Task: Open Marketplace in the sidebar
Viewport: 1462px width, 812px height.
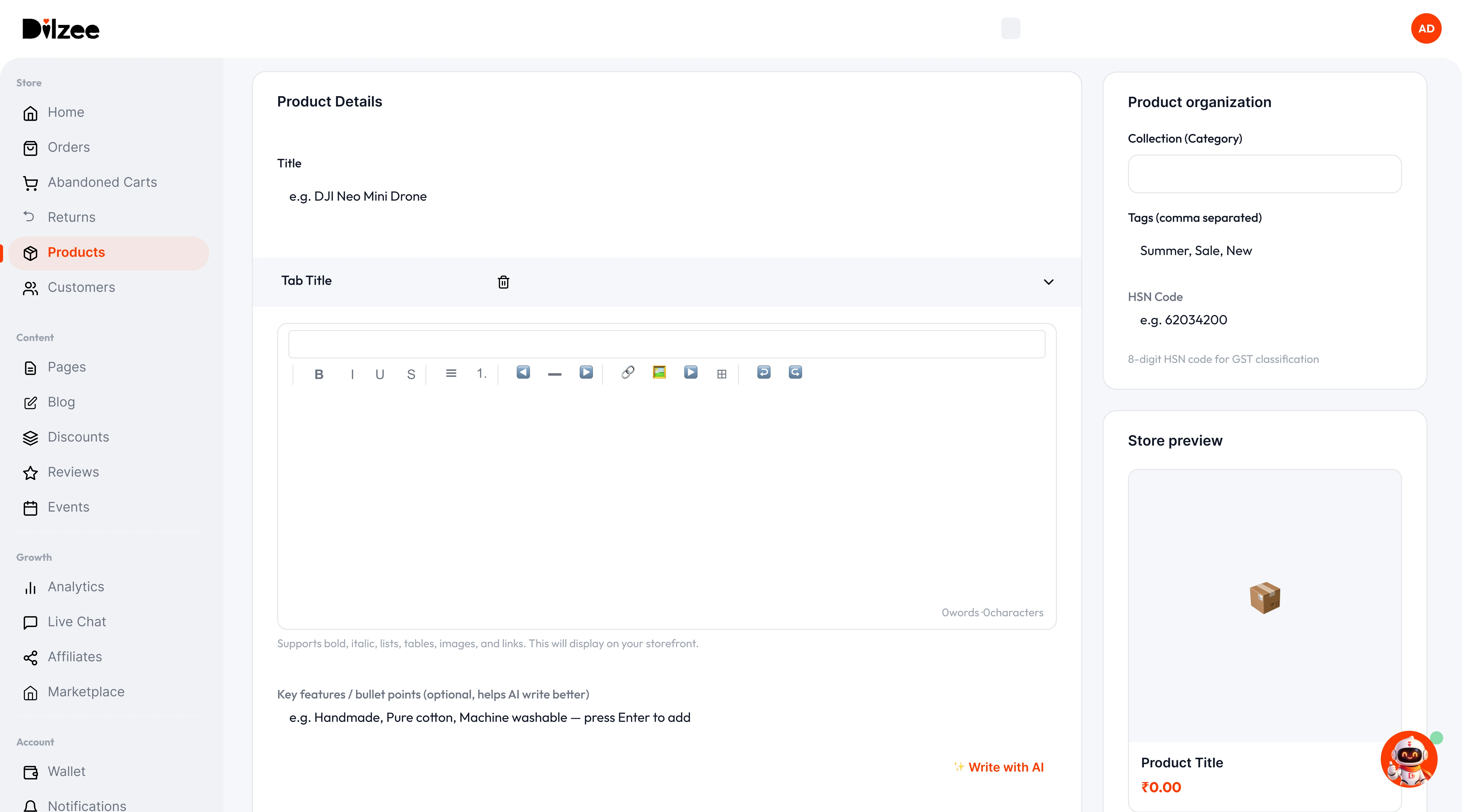Action: (x=109, y=692)
